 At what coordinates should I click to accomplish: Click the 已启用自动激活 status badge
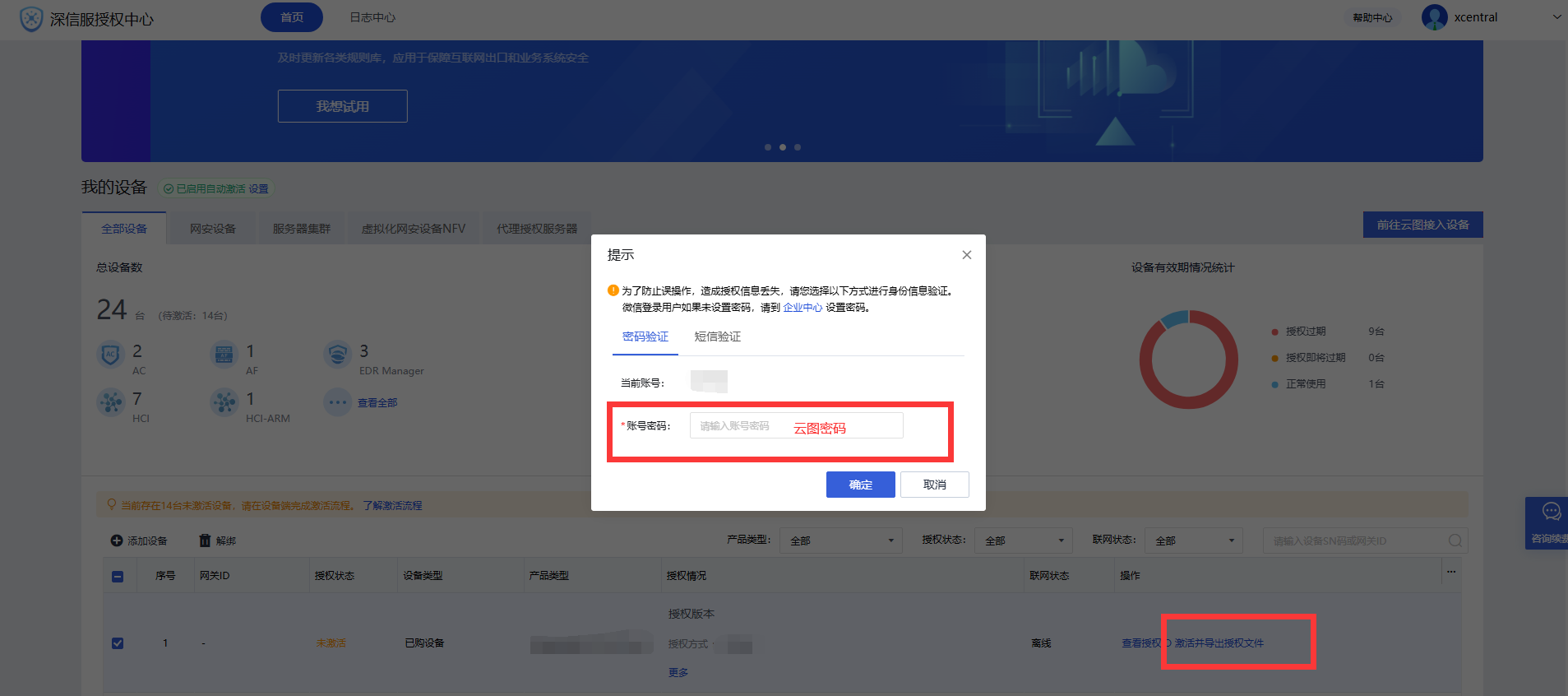[x=215, y=189]
